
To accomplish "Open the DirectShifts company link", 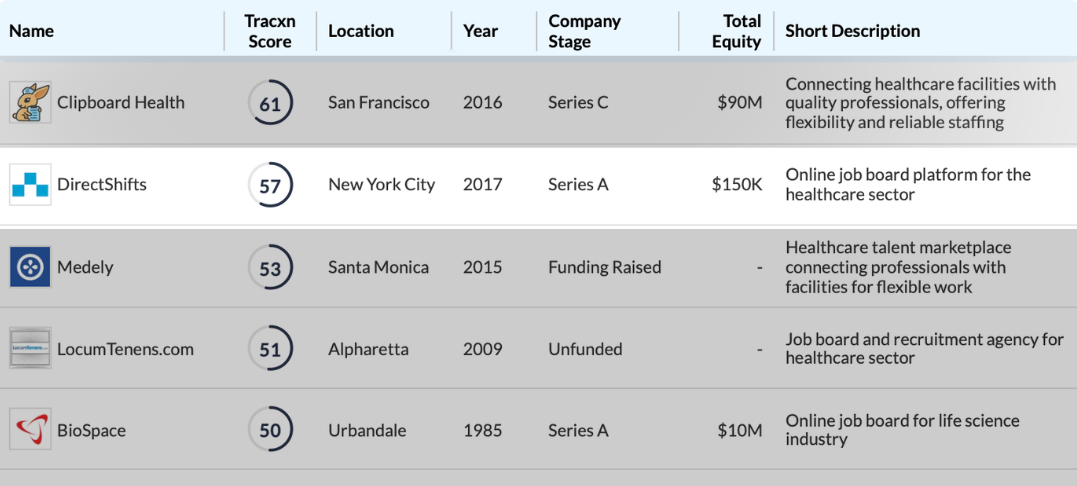I will 102,185.
